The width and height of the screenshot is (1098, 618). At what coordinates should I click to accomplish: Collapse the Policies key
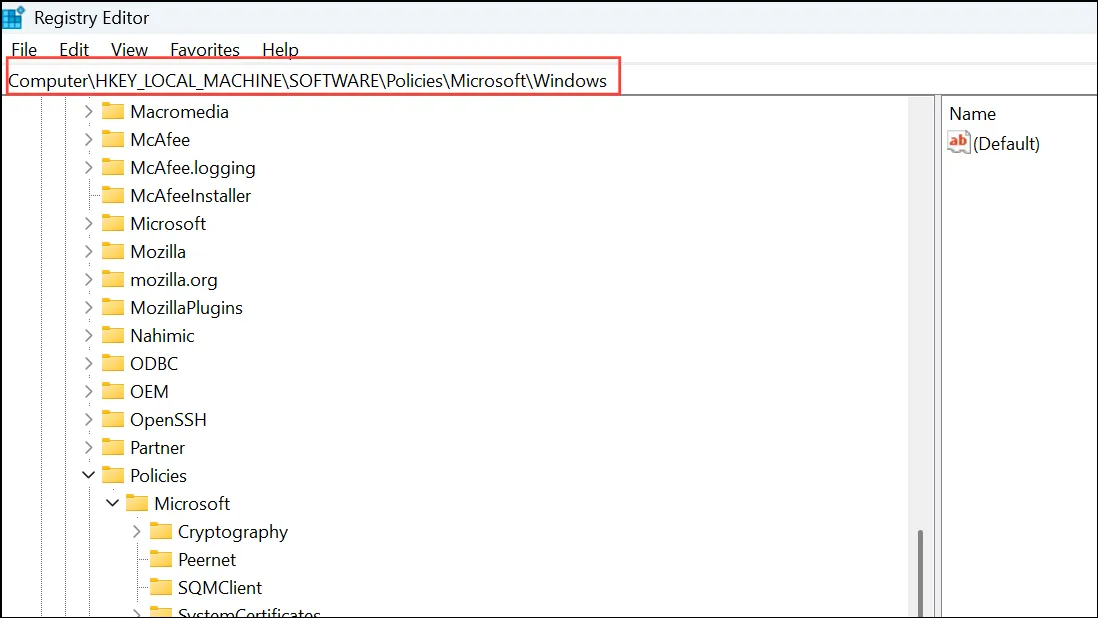(x=88, y=475)
